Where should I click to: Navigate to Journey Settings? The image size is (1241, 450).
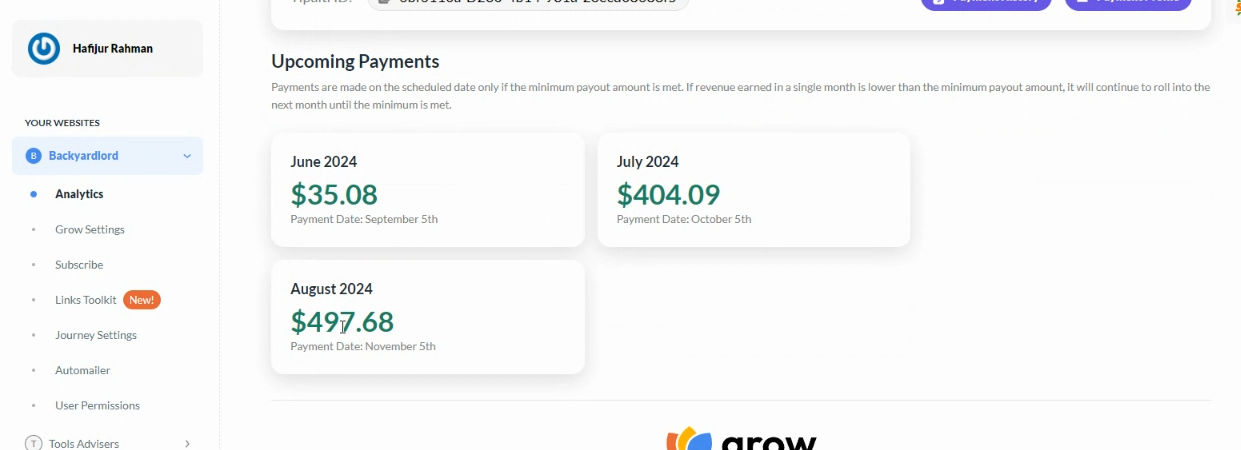96,335
